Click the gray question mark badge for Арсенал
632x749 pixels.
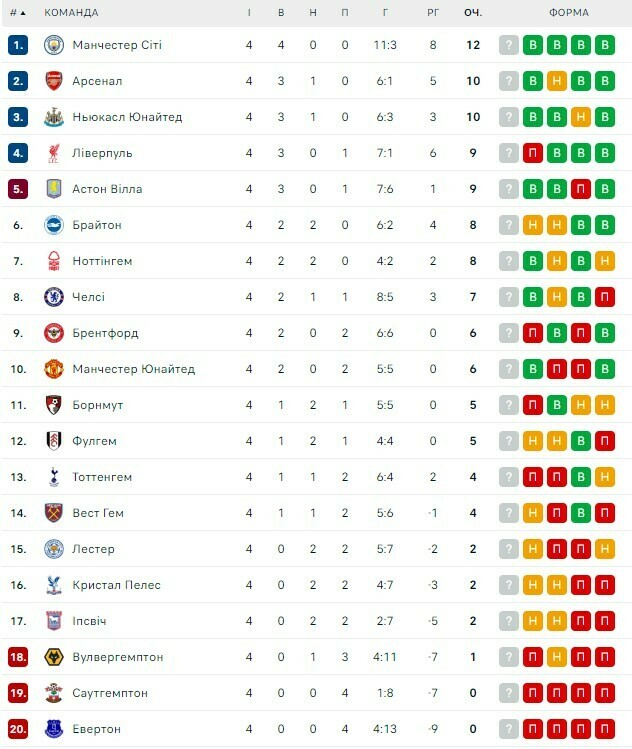[x=509, y=81]
